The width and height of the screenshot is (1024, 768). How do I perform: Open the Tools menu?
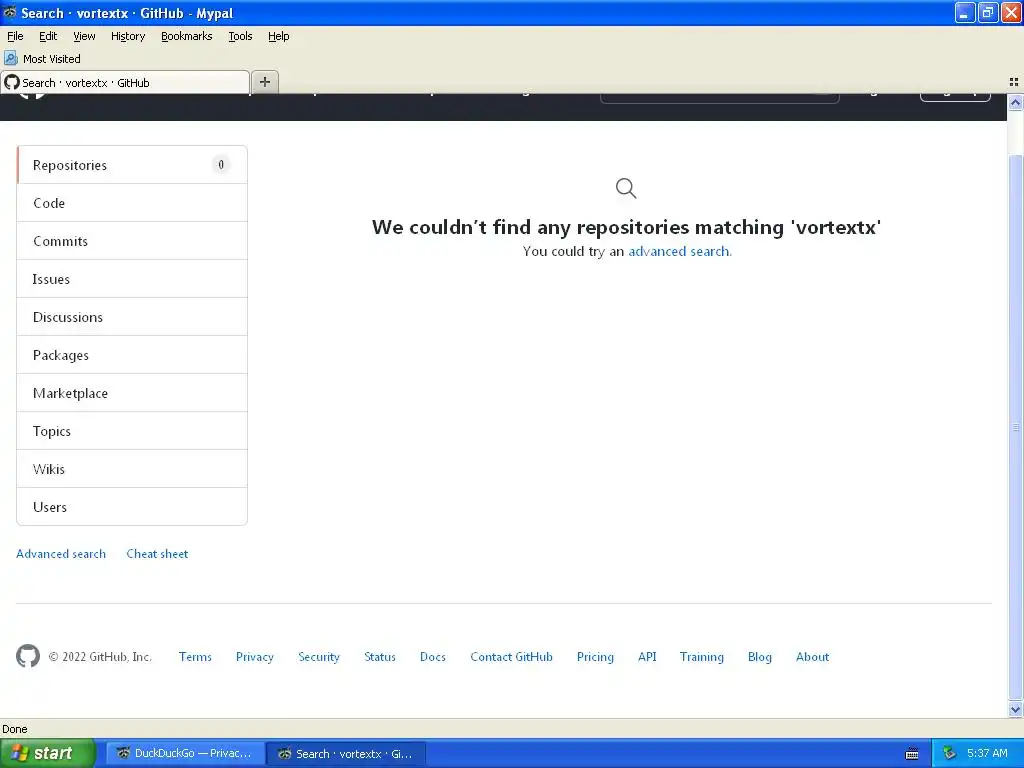click(x=240, y=36)
